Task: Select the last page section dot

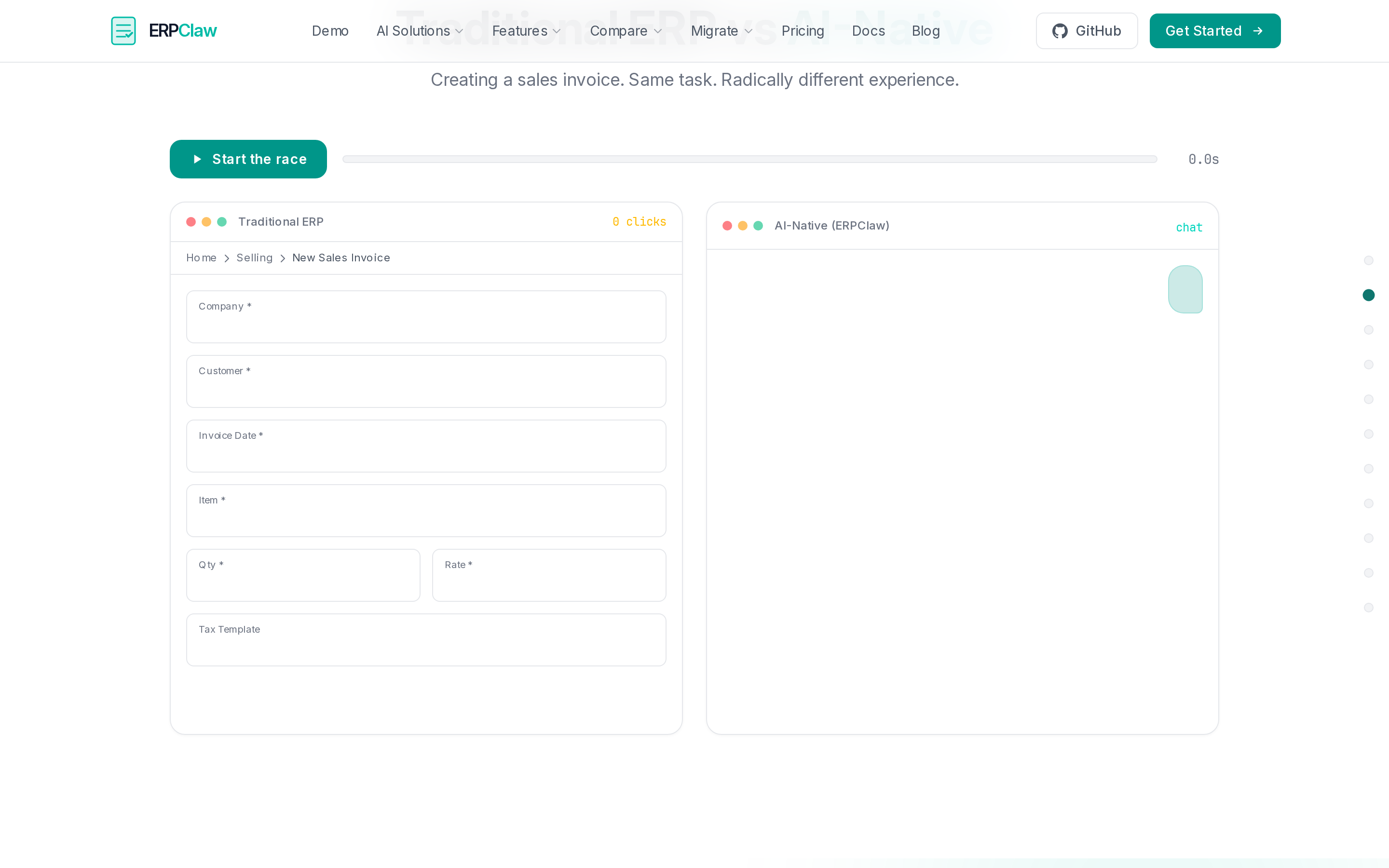Action: click(1368, 608)
